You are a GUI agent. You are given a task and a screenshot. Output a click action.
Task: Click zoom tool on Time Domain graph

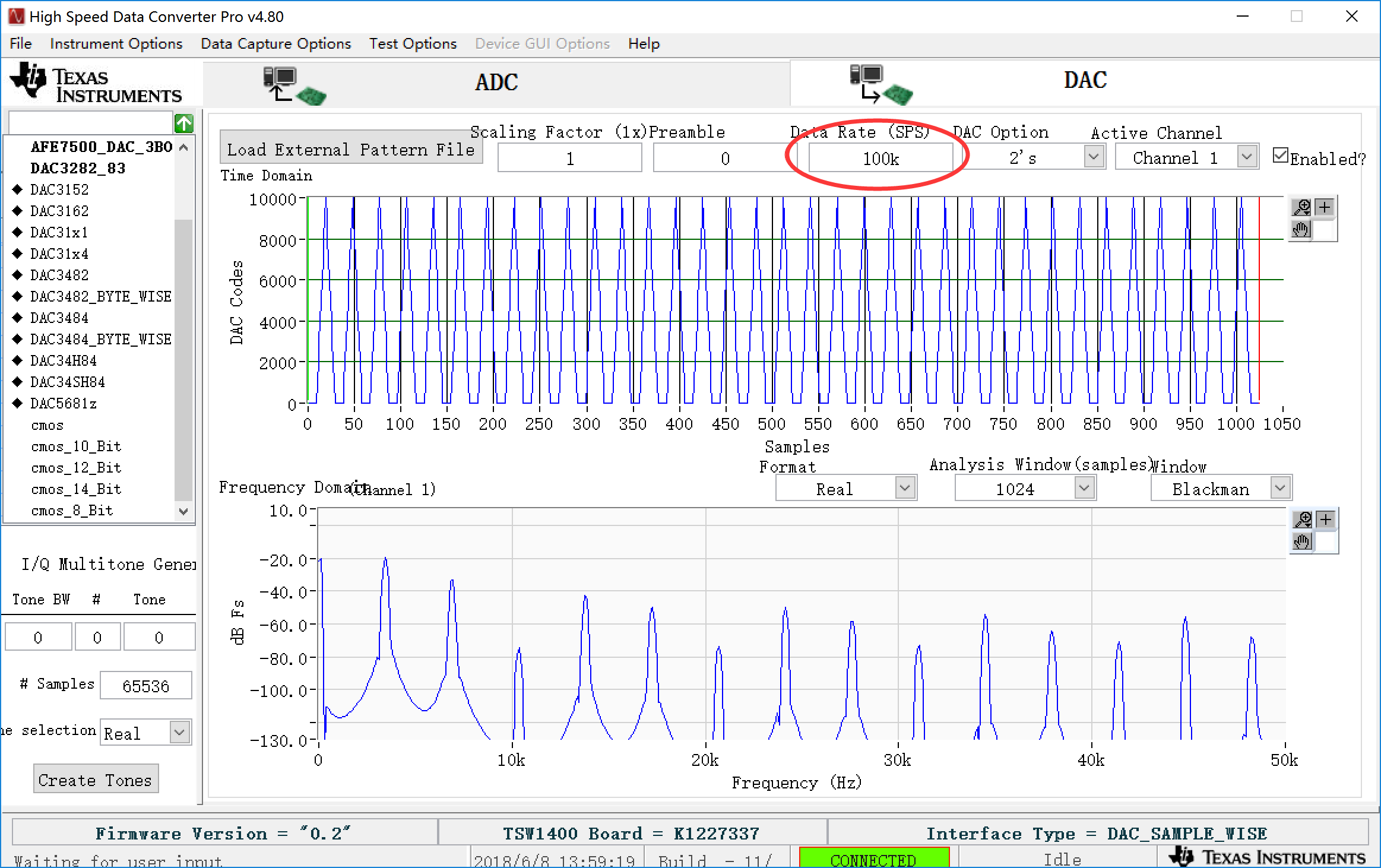(x=1301, y=207)
